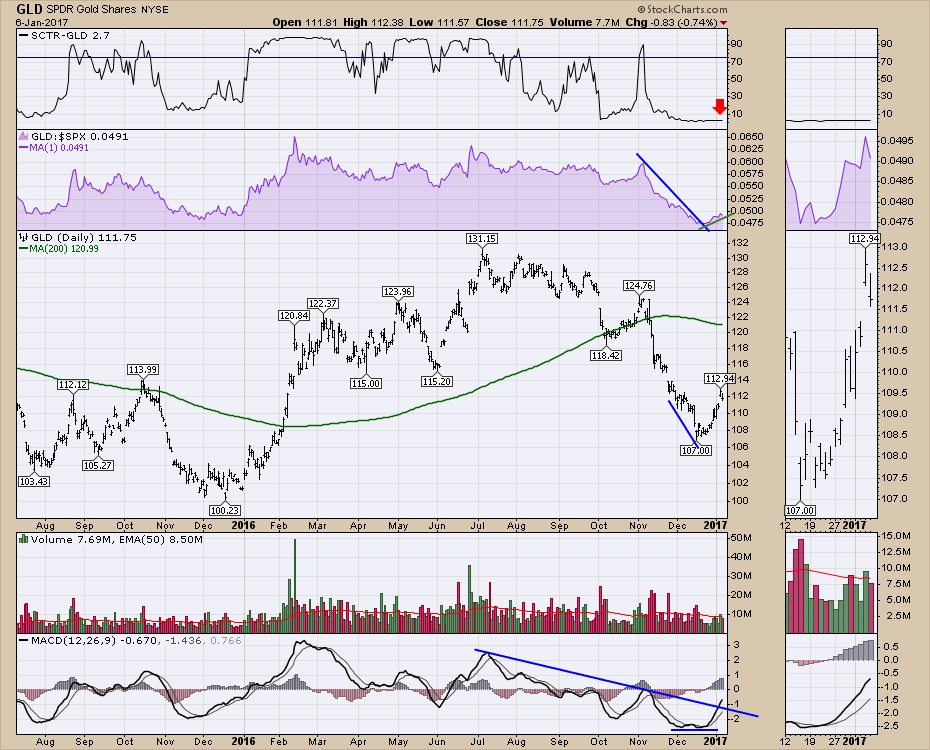Click the 50M volume axis label
Screen dimensions: 930x750
coord(742,538)
